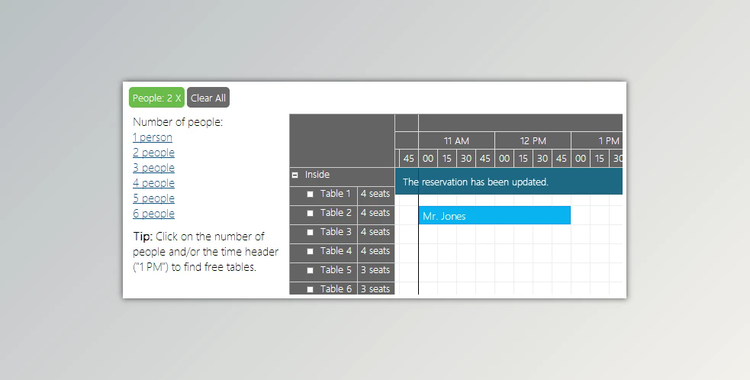This screenshot has height=380, width=750.
Task: Click the 12 PM time header
Action: (x=533, y=141)
